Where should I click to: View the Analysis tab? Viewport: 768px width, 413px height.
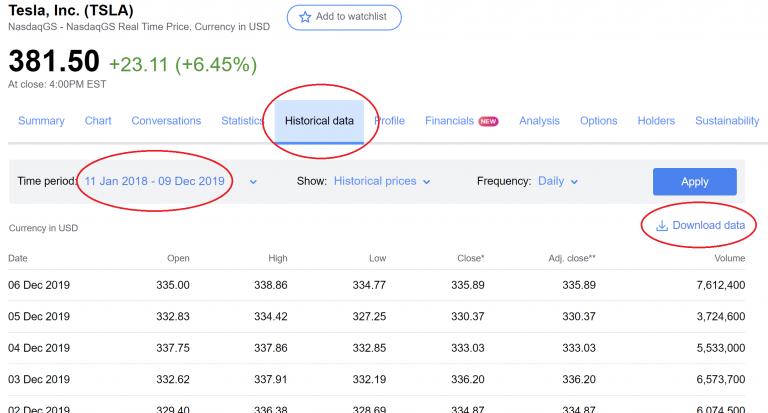click(x=539, y=121)
